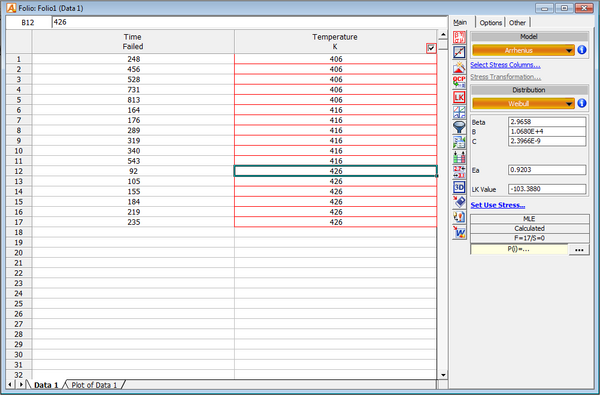600x395 pixels.
Task: Select the Temperature cell in row 17
Action: coord(335,222)
